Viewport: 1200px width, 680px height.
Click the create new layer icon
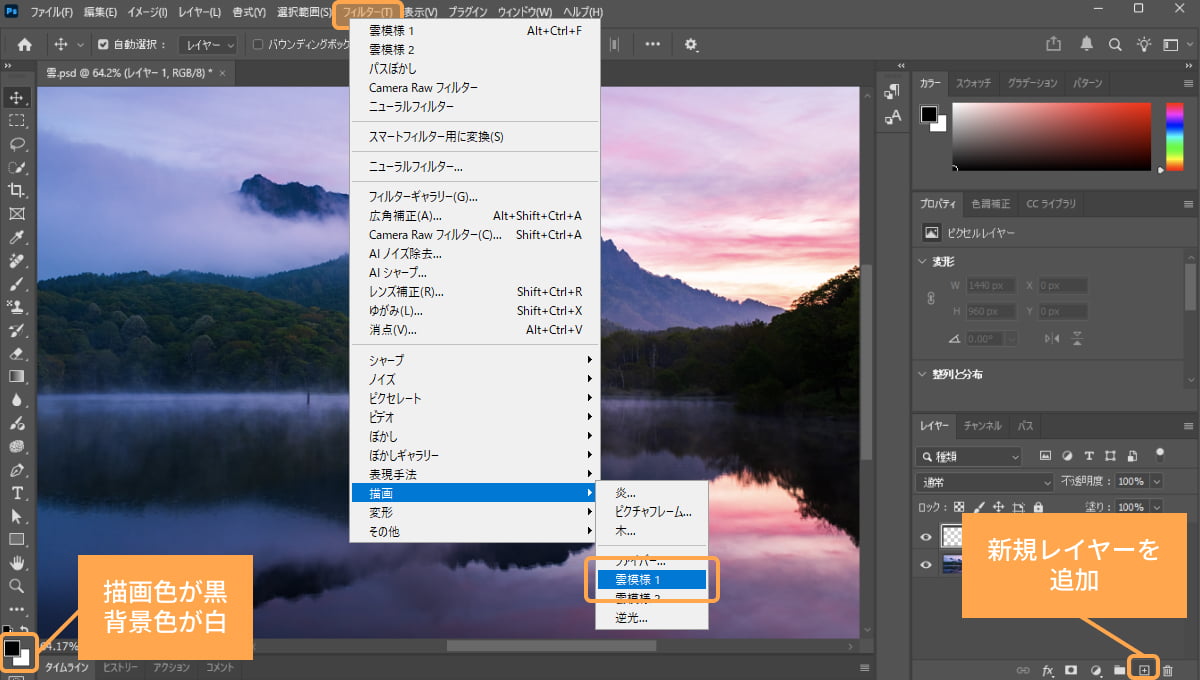click(x=1144, y=669)
